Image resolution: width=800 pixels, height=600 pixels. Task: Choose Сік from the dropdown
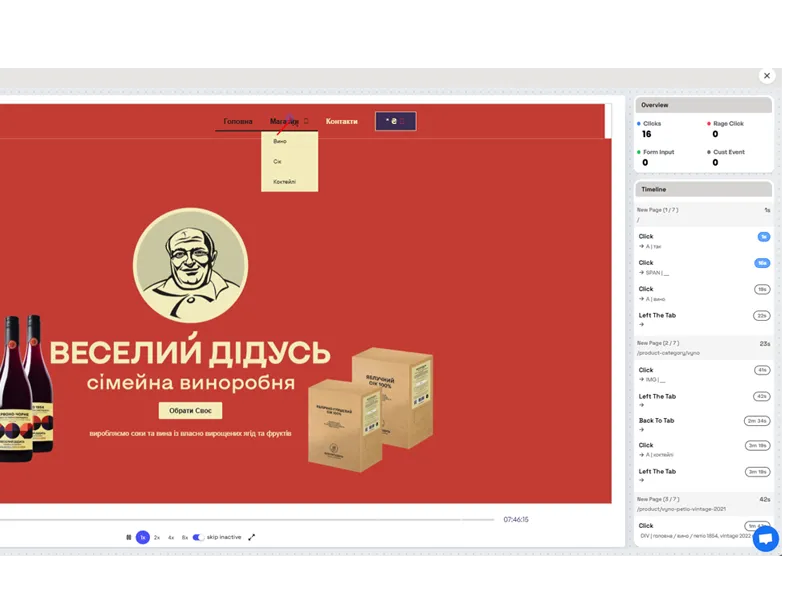[x=277, y=161]
